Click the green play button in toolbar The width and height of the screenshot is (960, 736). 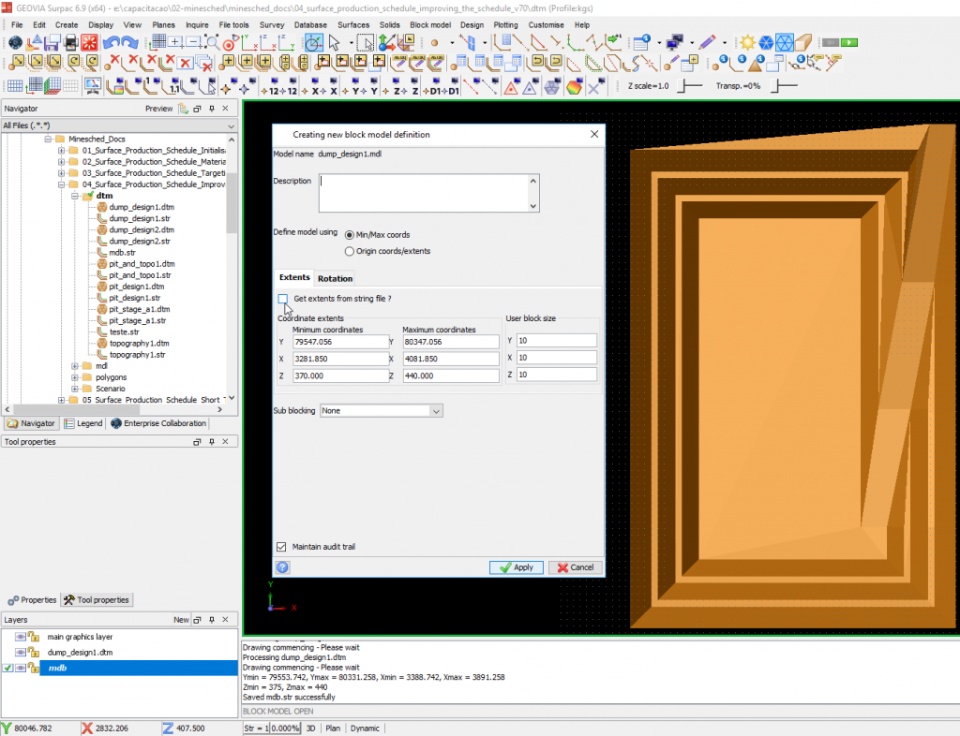click(849, 43)
